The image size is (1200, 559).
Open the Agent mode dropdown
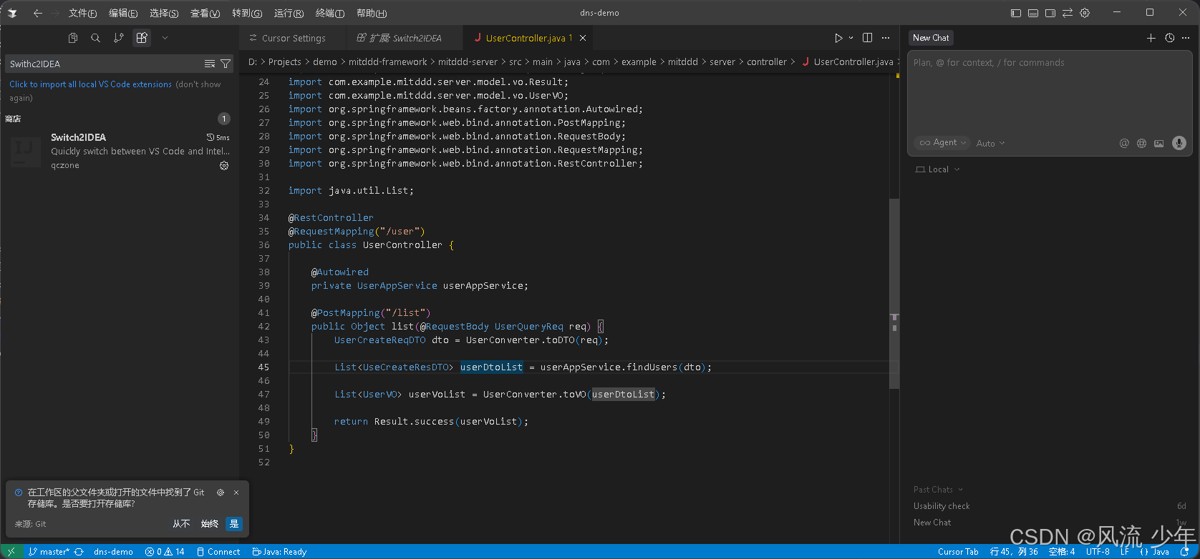942,143
